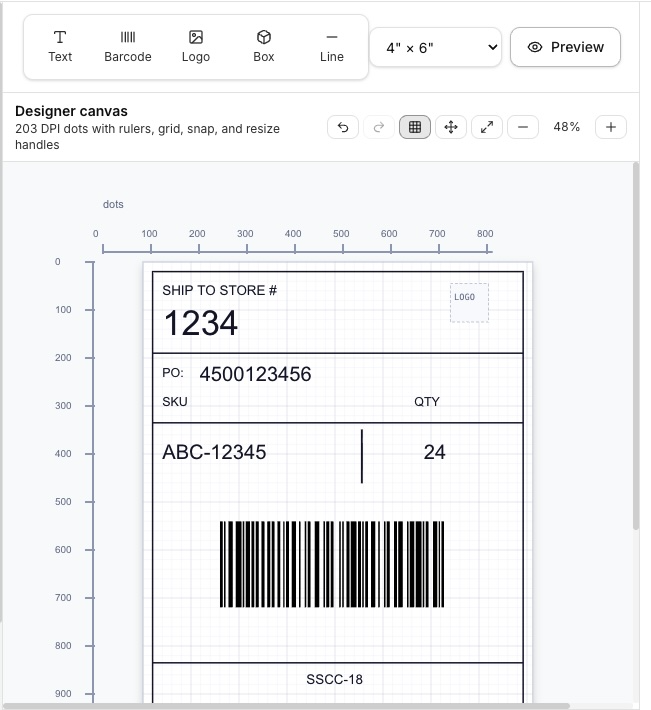Undo the last canvas change

(x=343, y=127)
